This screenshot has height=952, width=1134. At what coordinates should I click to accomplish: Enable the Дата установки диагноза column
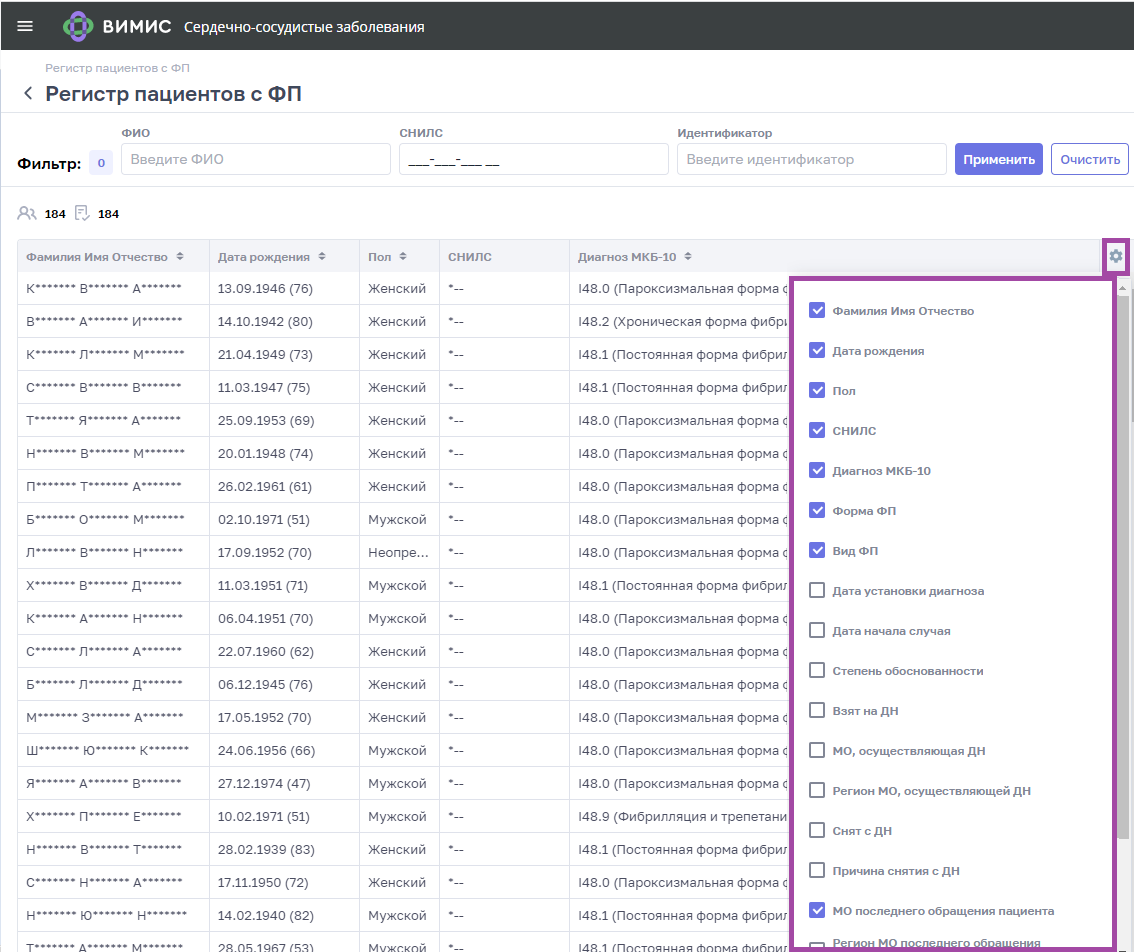pyautogui.click(x=817, y=591)
